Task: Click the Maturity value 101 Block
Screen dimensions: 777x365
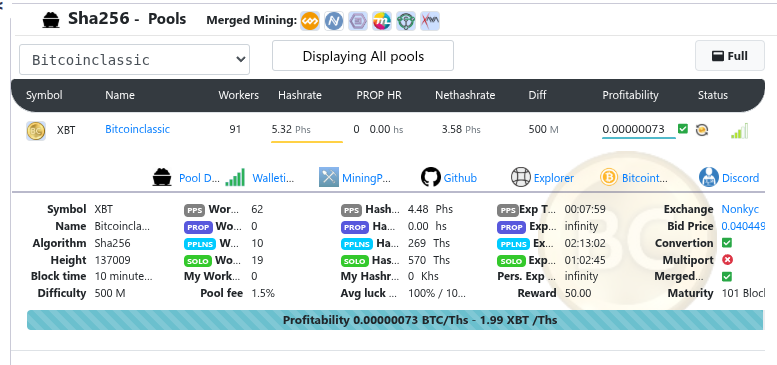Action: (x=743, y=293)
